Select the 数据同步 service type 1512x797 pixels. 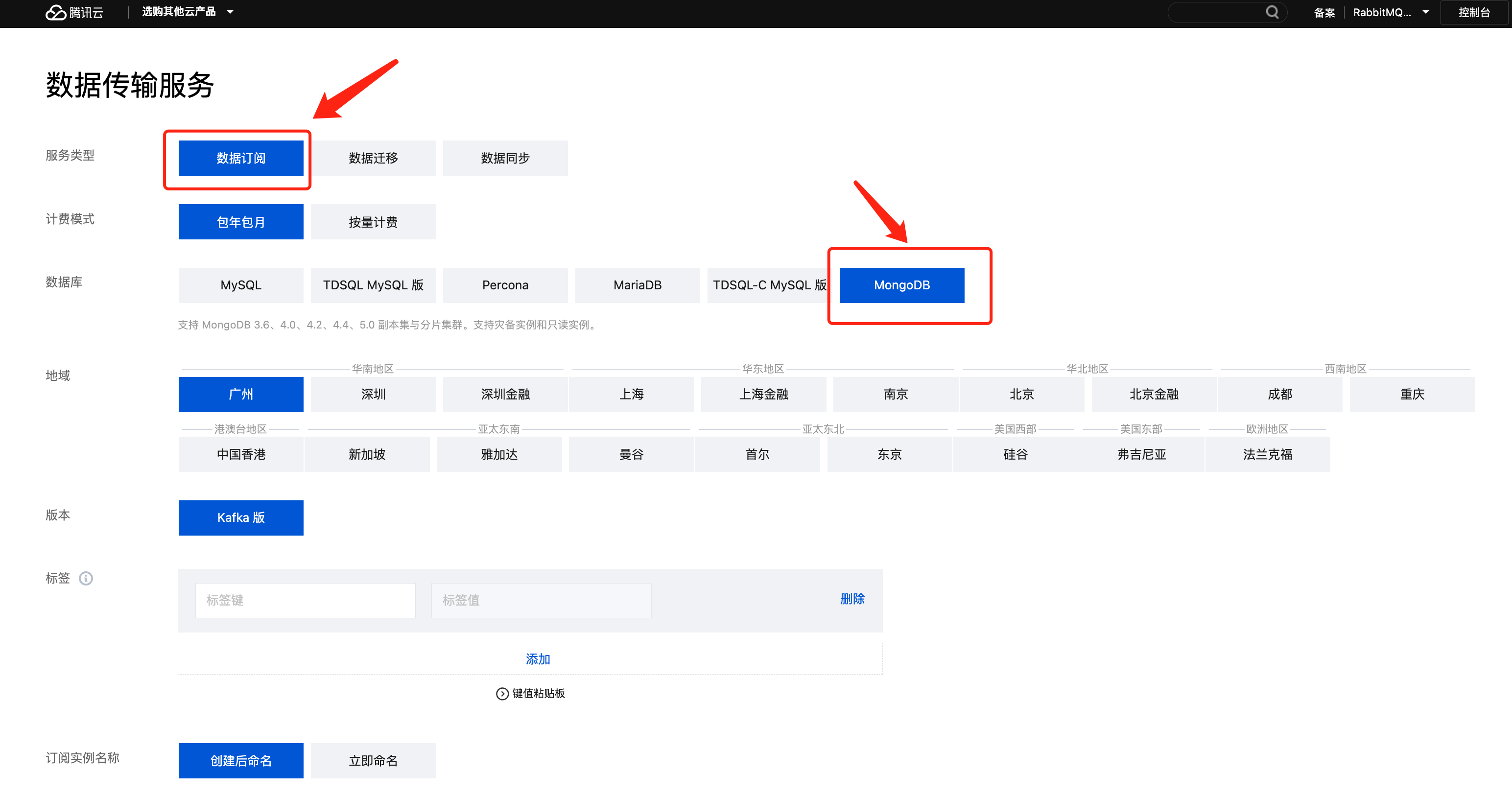click(x=505, y=158)
